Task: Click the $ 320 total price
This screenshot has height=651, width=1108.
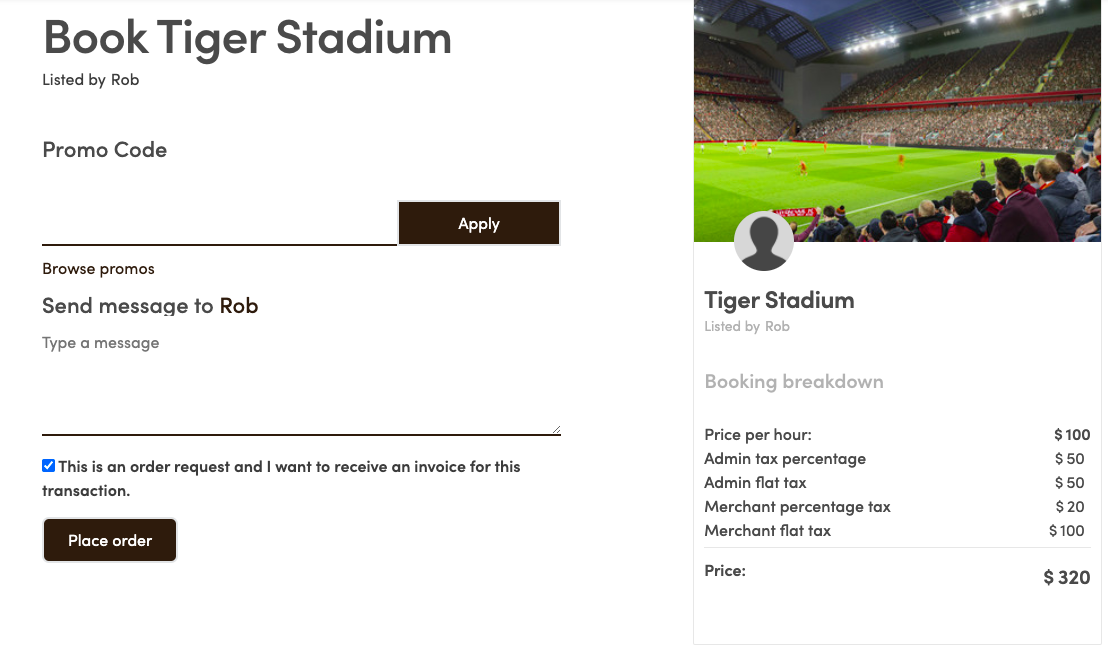Action: point(1066,577)
